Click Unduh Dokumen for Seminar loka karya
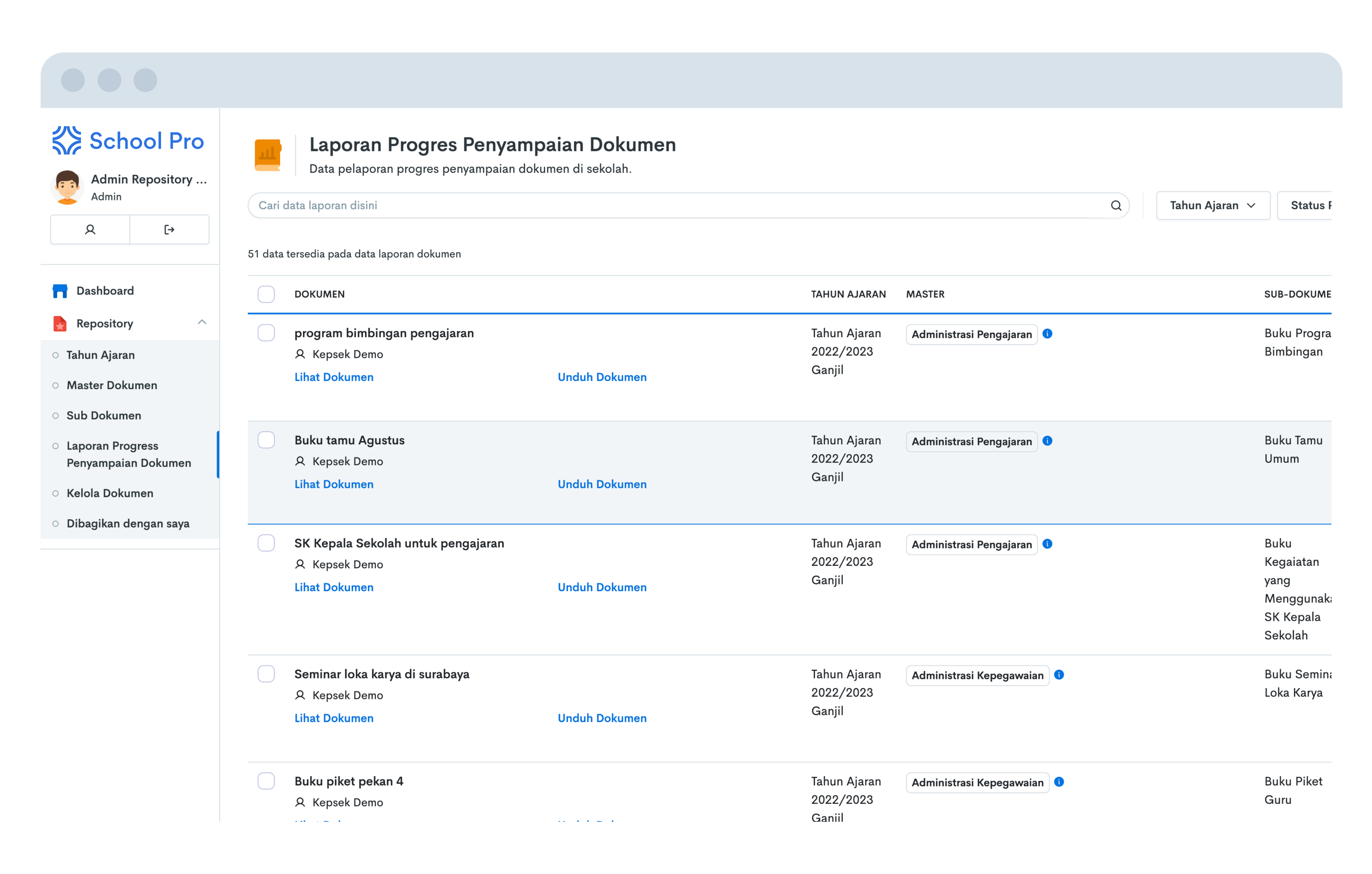The width and height of the screenshot is (1372, 874). [602, 718]
